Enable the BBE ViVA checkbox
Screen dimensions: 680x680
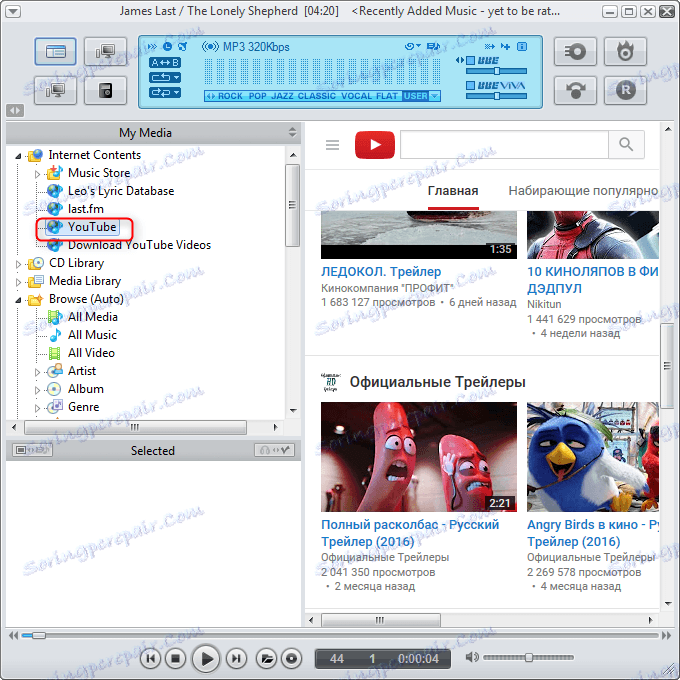471,85
